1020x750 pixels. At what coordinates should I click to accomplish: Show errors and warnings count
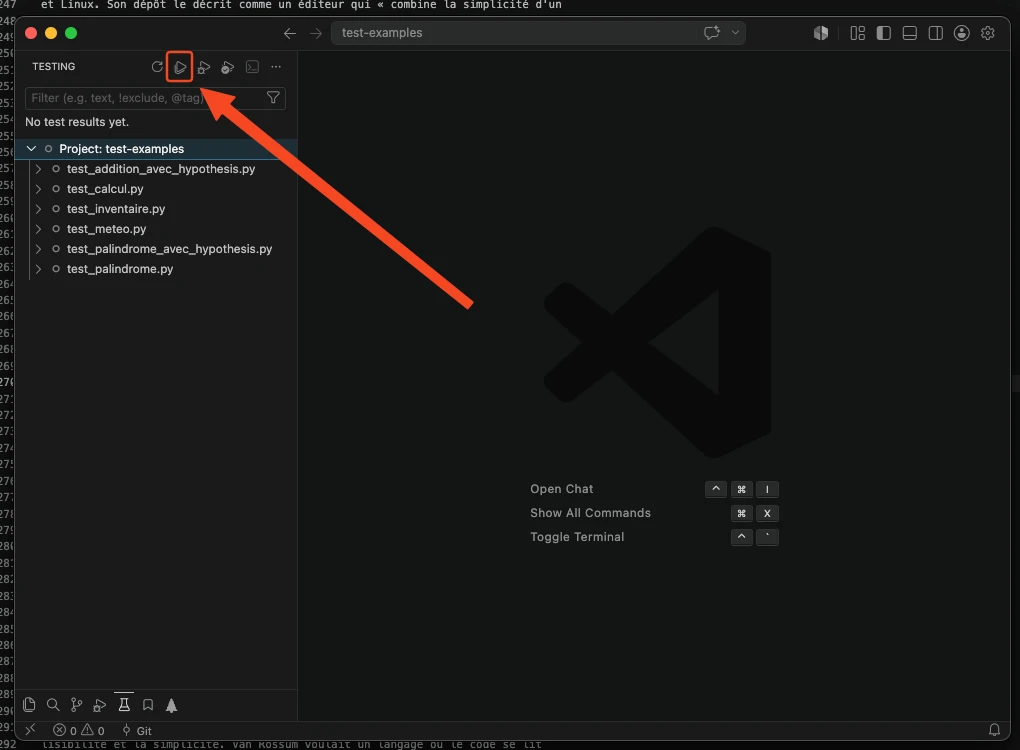click(79, 730)
